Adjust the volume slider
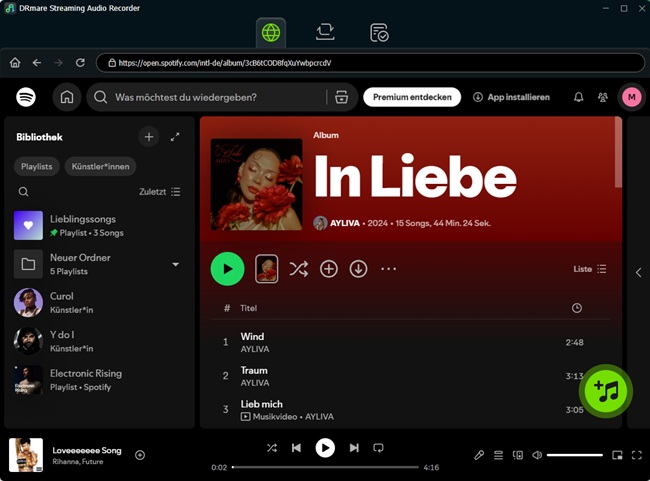Viewport: 650px width, 481px height. click(575, 455)
